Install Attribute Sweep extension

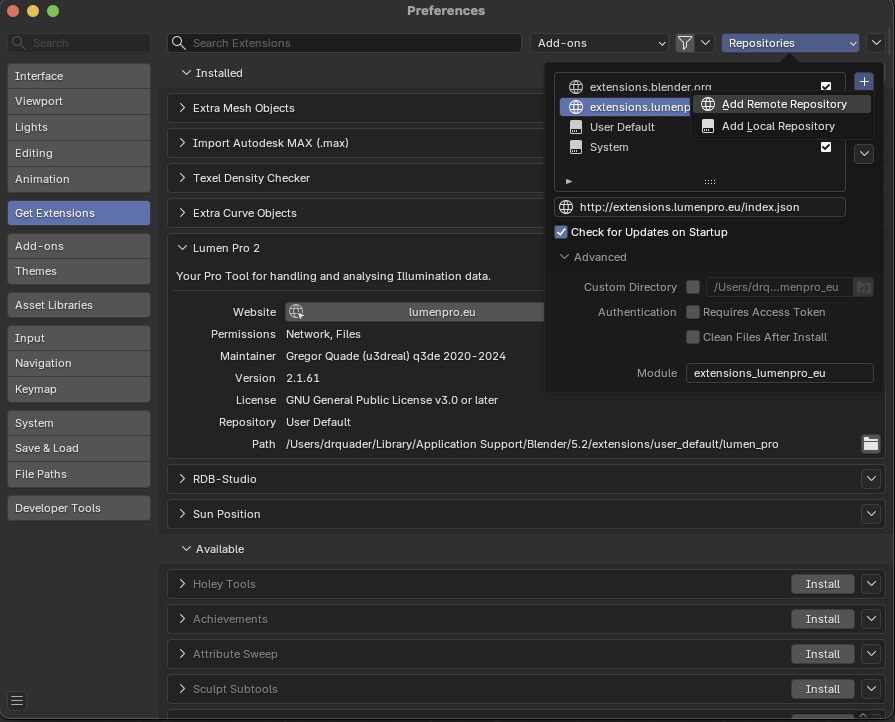point(822,654)
